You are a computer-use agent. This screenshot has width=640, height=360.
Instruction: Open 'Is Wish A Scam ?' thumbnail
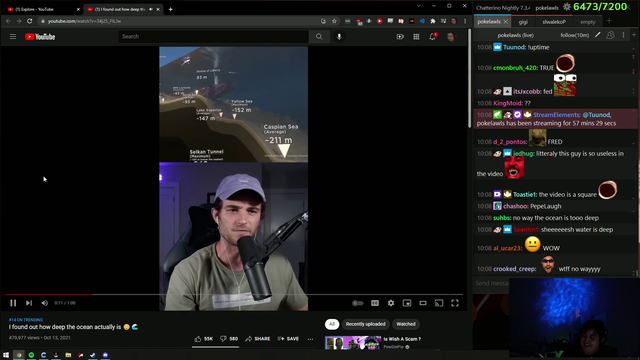click(x=353, y=343)
